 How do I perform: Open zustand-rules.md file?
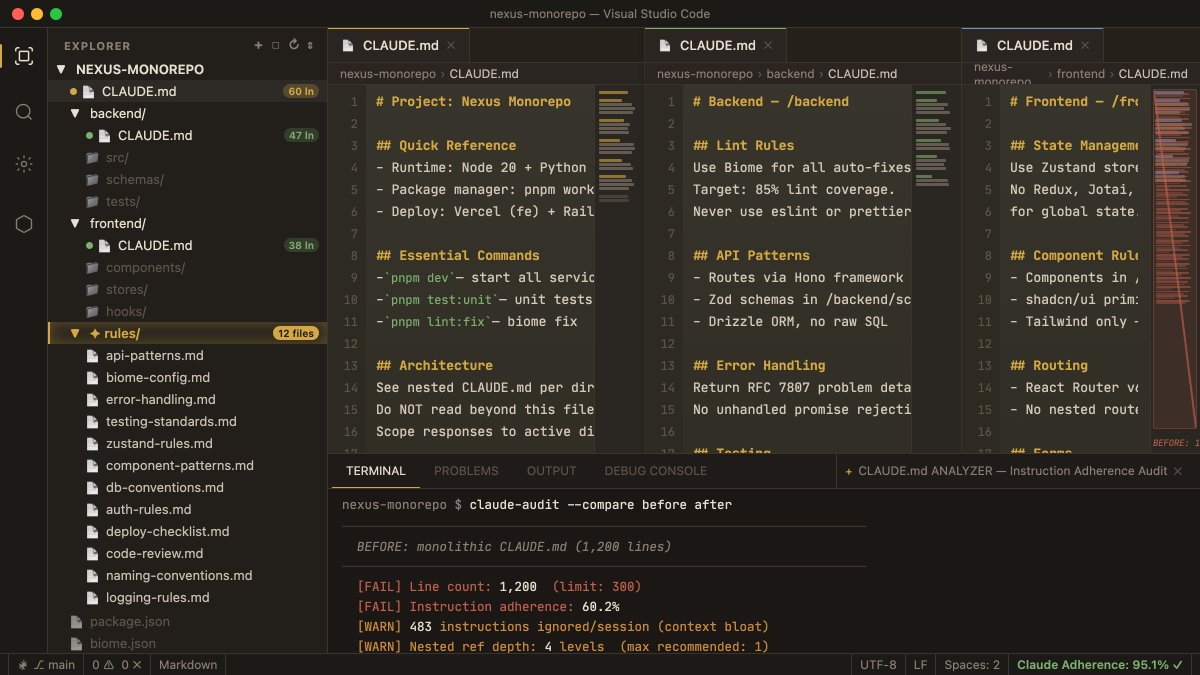(x=187, y=444)
